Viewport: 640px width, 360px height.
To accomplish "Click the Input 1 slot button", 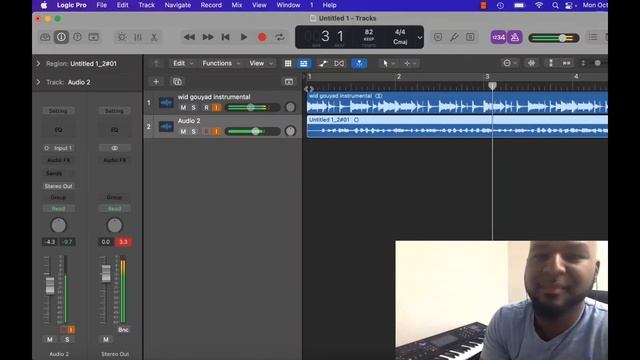I will (59, 148).
